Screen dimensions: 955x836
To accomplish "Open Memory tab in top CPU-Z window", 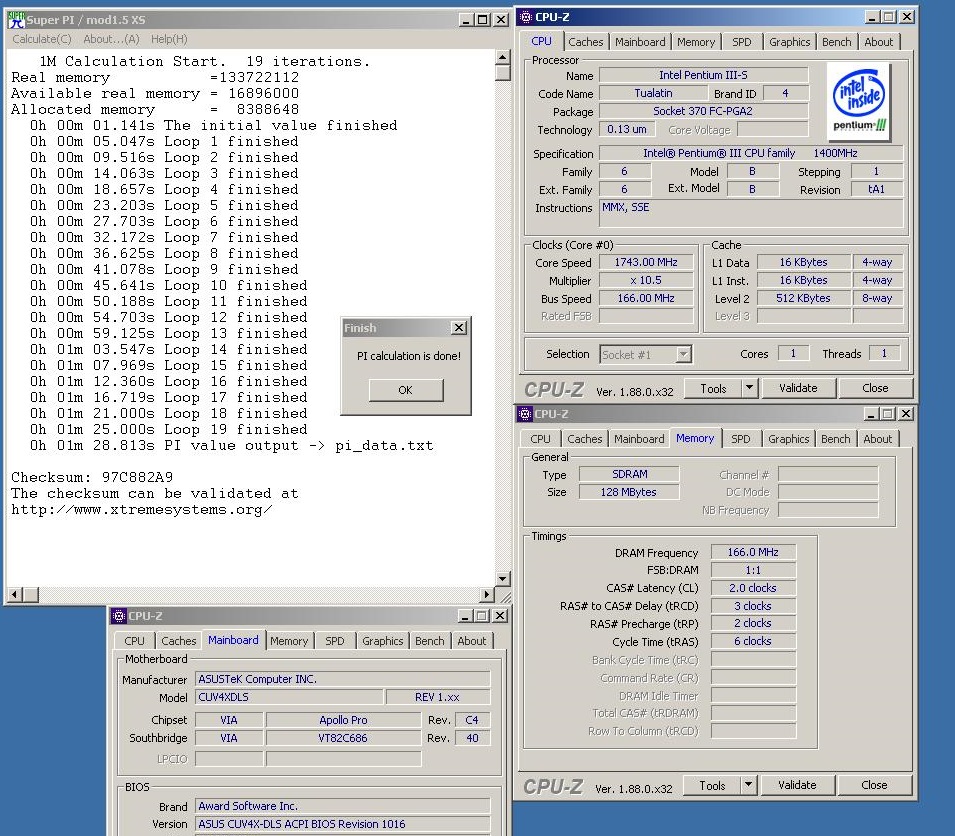I will click(696, 42).
